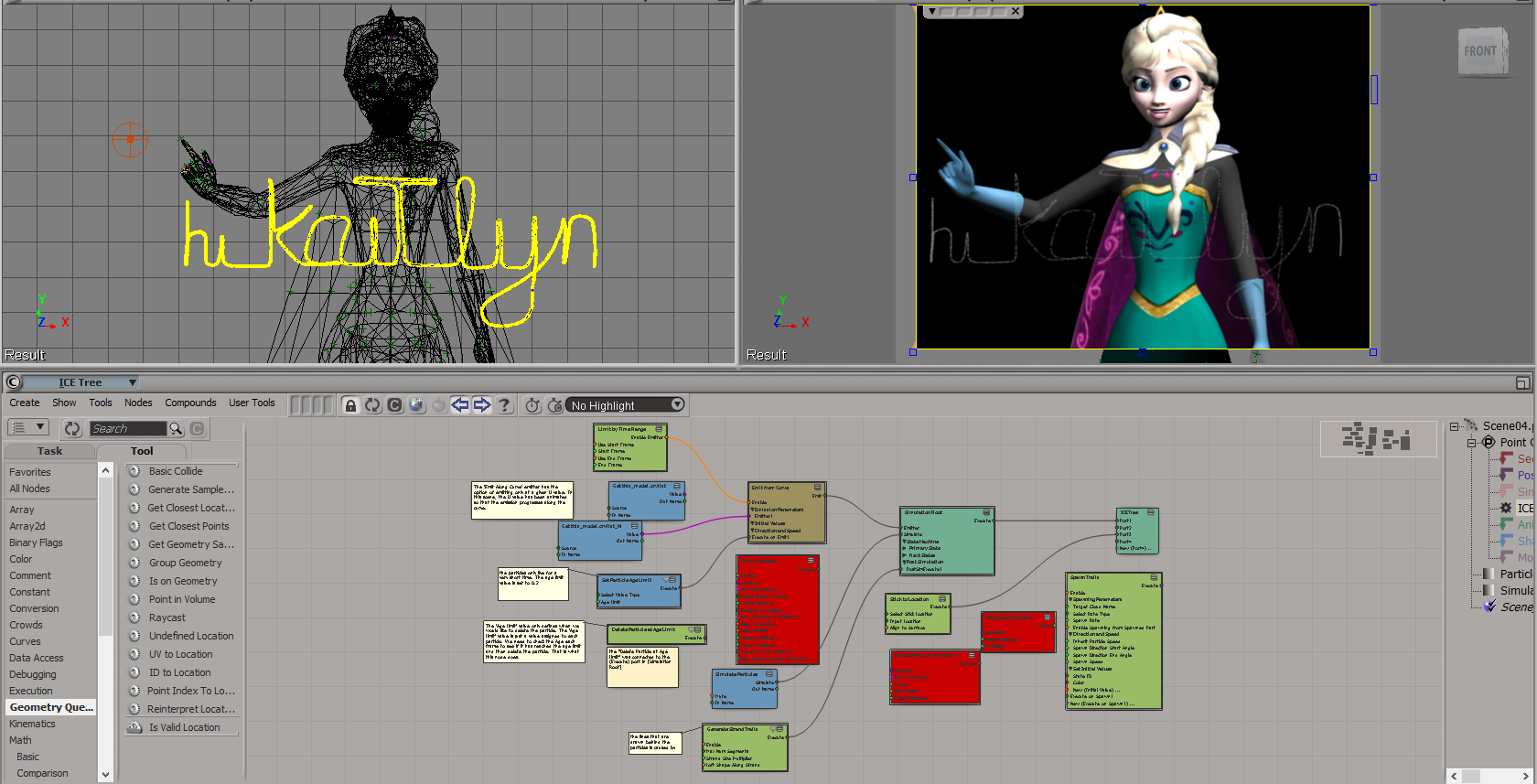Collapse the Scene04 tree node

(x=1454, y=426)
